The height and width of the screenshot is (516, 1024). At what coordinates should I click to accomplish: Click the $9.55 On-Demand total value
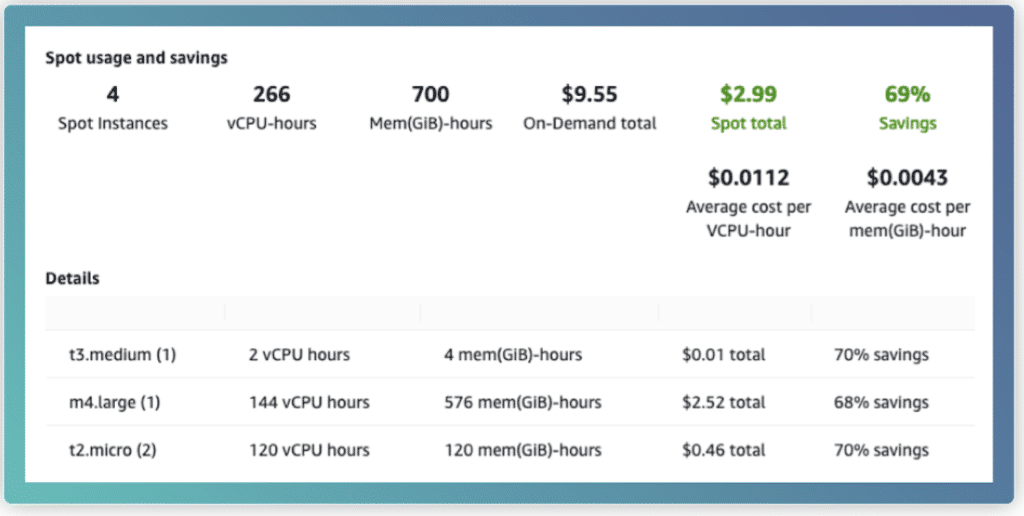click(590, 95)
